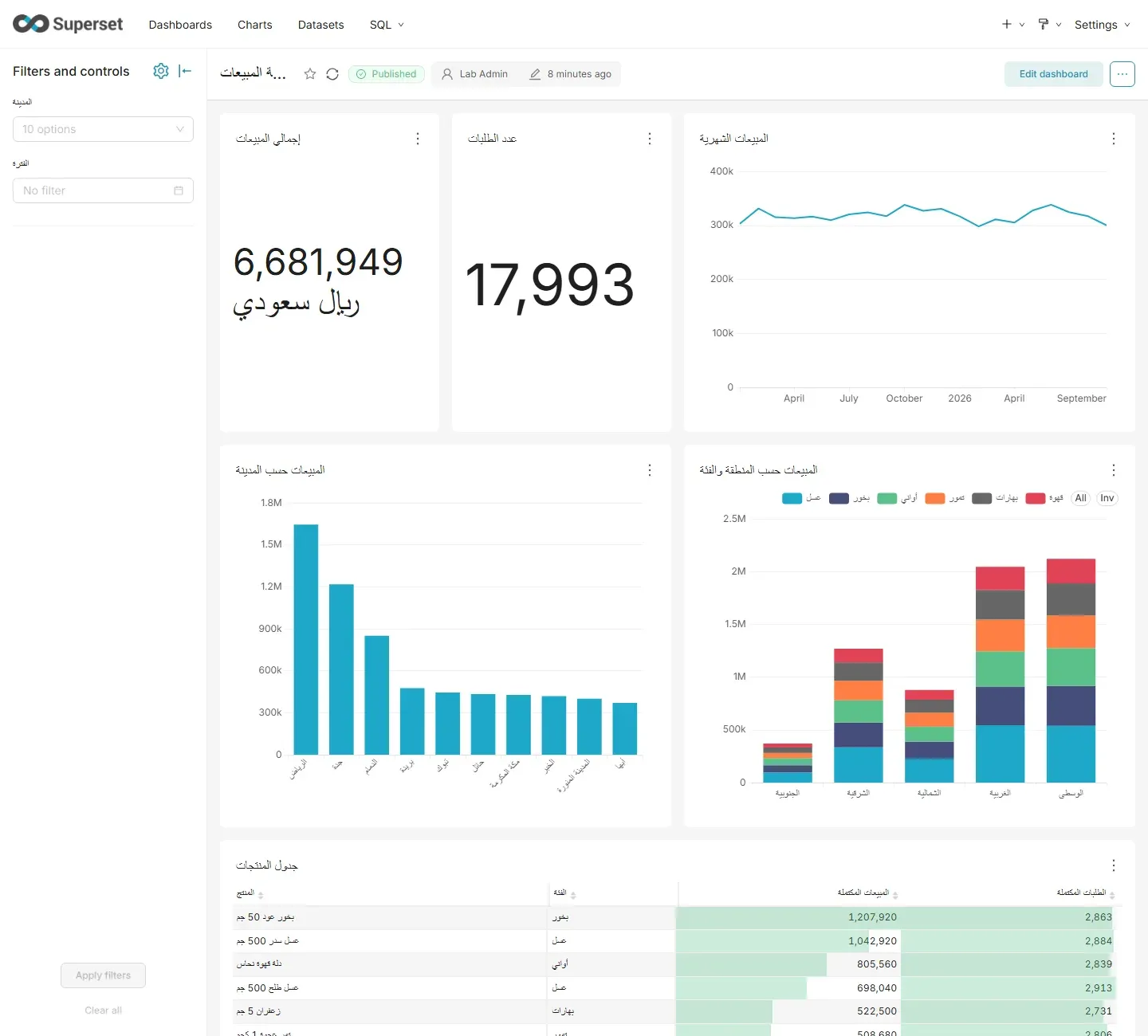This screenshot has width=1148, height=1036.
Task: Open the الفترة time range filter
Action: [103, 190]
